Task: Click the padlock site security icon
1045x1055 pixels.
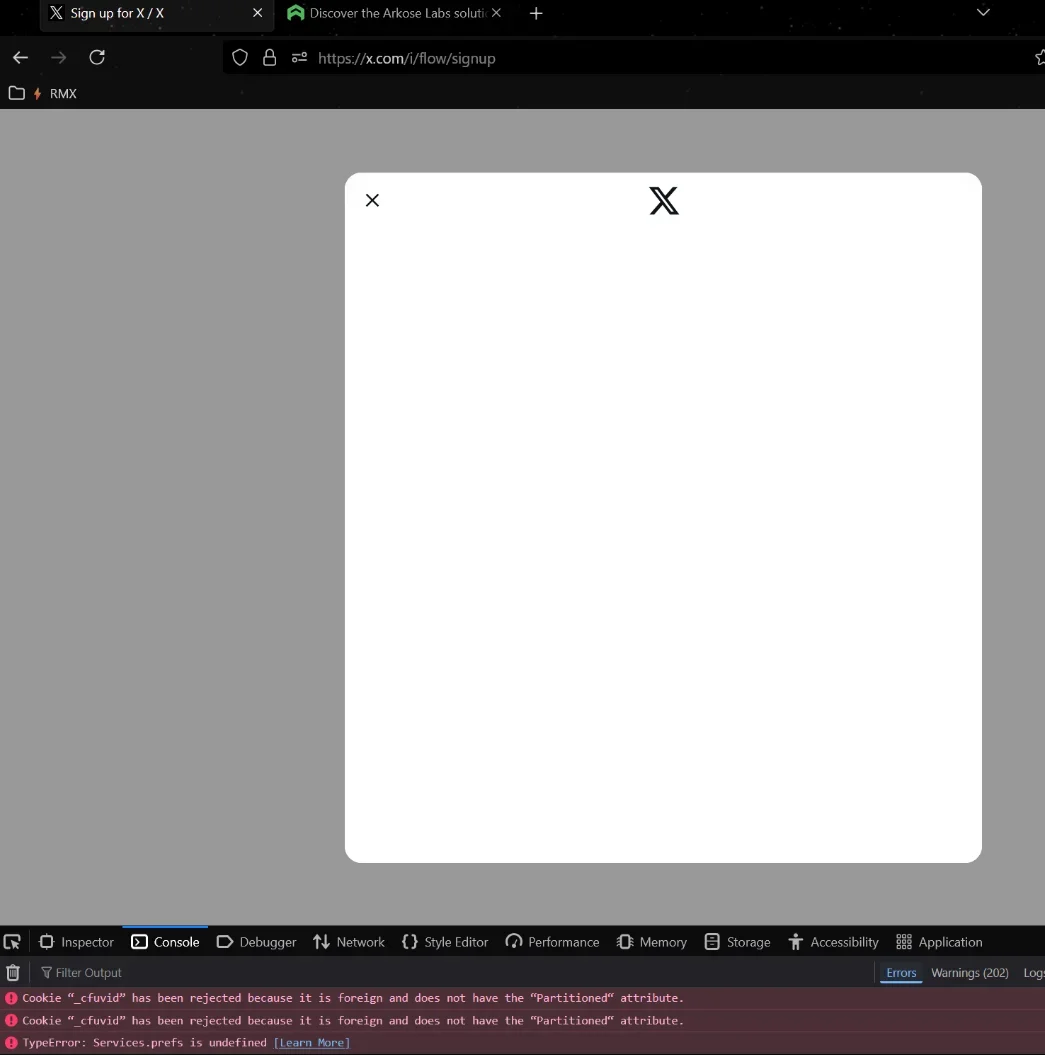Action: pos(269,58)
